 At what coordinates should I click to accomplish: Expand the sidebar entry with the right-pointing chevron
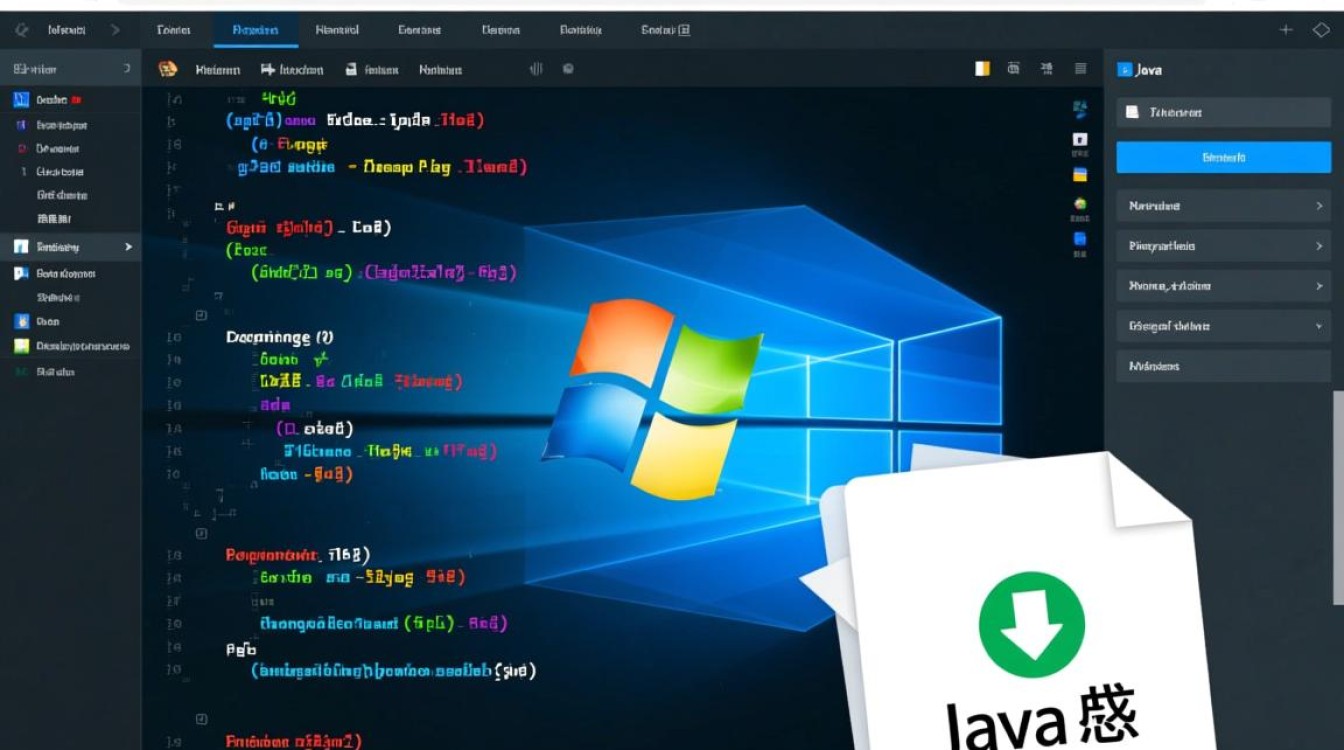(70, 246)
